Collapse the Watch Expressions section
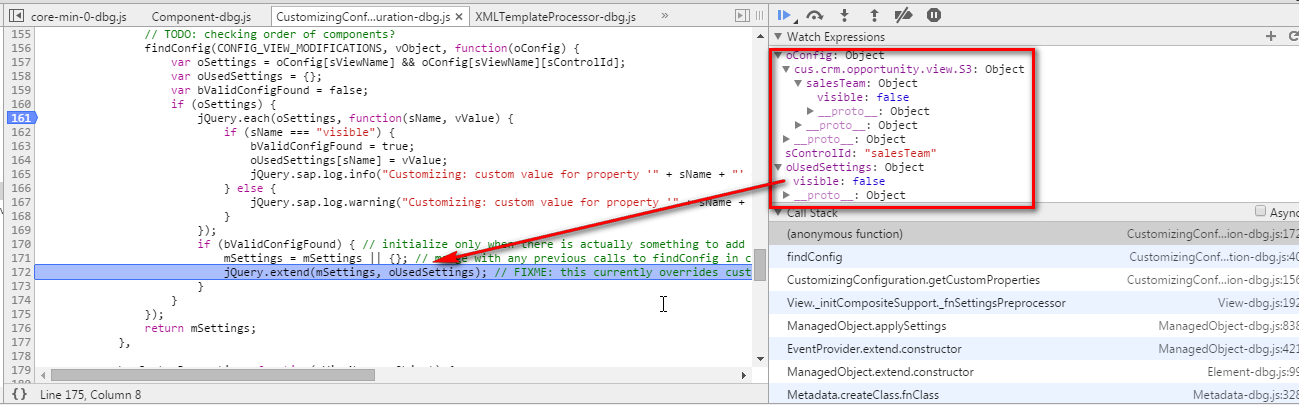 779,37
